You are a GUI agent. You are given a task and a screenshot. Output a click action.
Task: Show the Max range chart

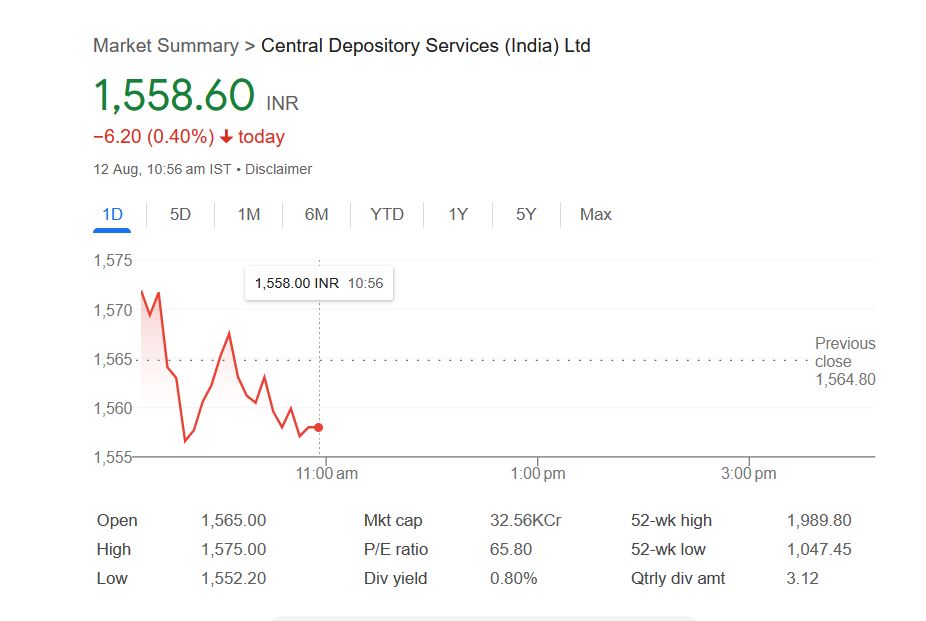596,214
